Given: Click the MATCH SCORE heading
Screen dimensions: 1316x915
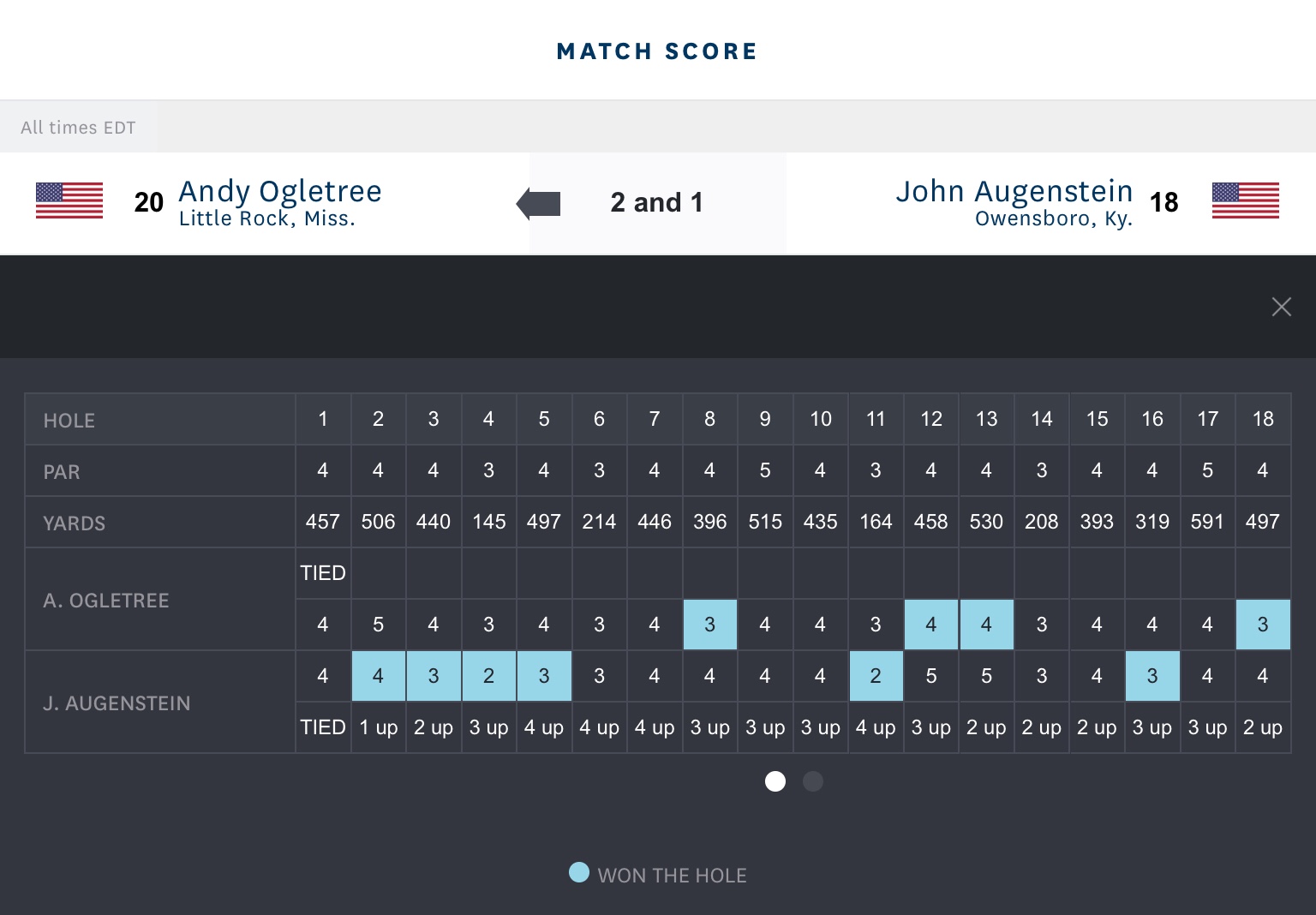Looking at the screenshot, I should [x=657, y=51].
